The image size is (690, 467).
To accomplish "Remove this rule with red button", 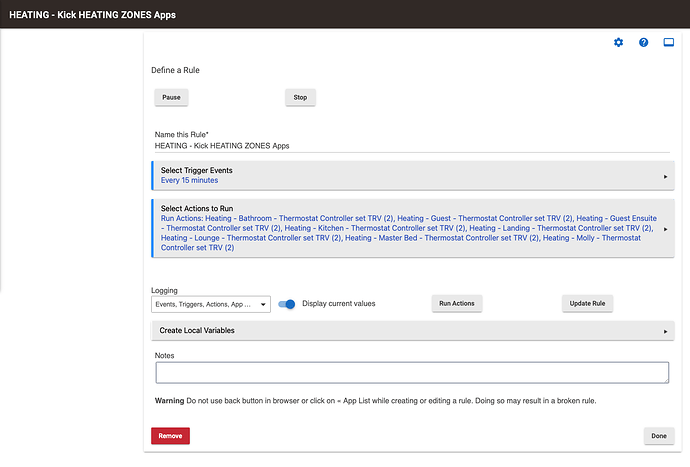I will pyautogui.click(x=170, y=436).
